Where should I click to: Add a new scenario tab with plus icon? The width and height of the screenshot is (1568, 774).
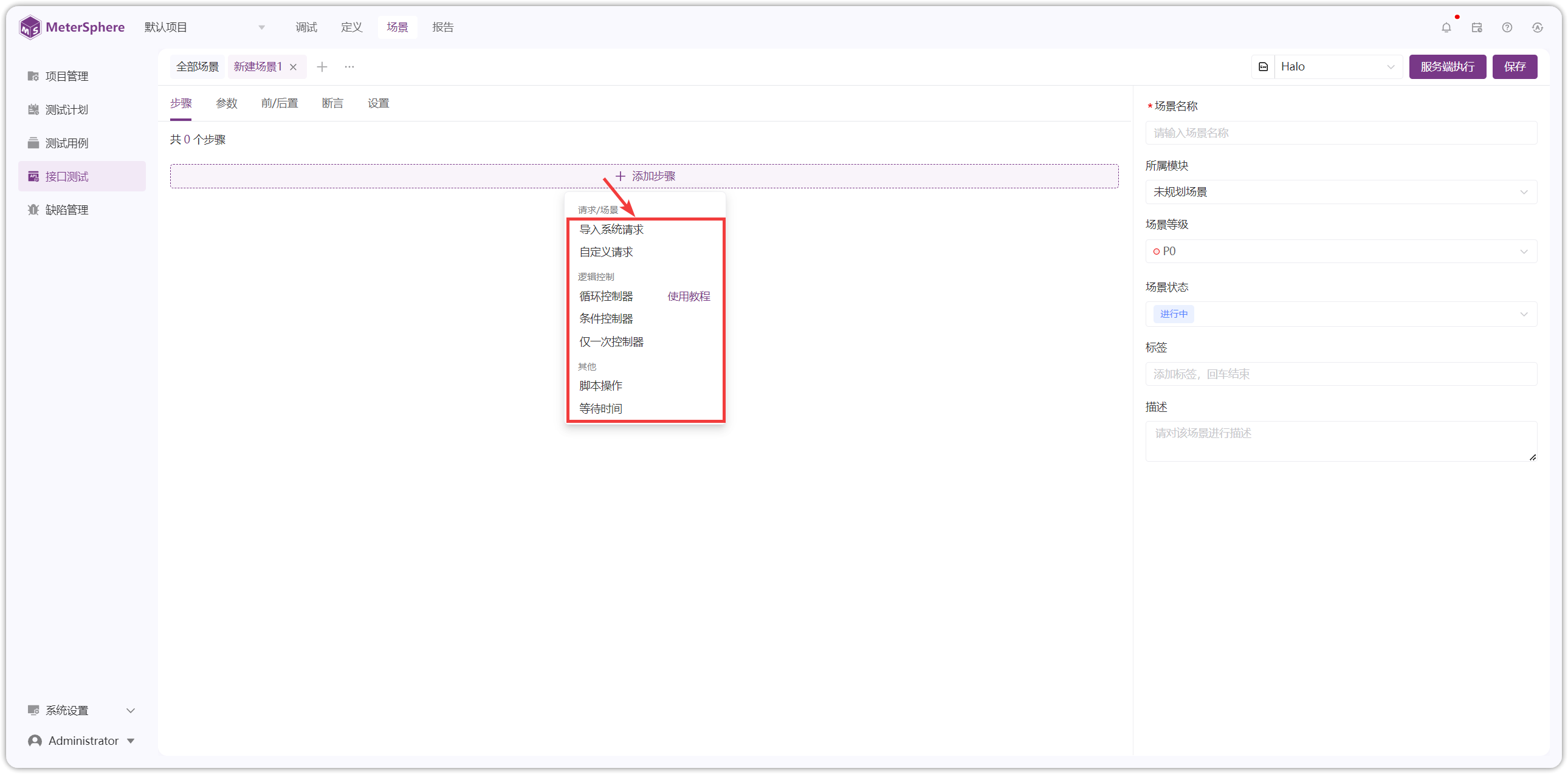click(x=322, y=67)
